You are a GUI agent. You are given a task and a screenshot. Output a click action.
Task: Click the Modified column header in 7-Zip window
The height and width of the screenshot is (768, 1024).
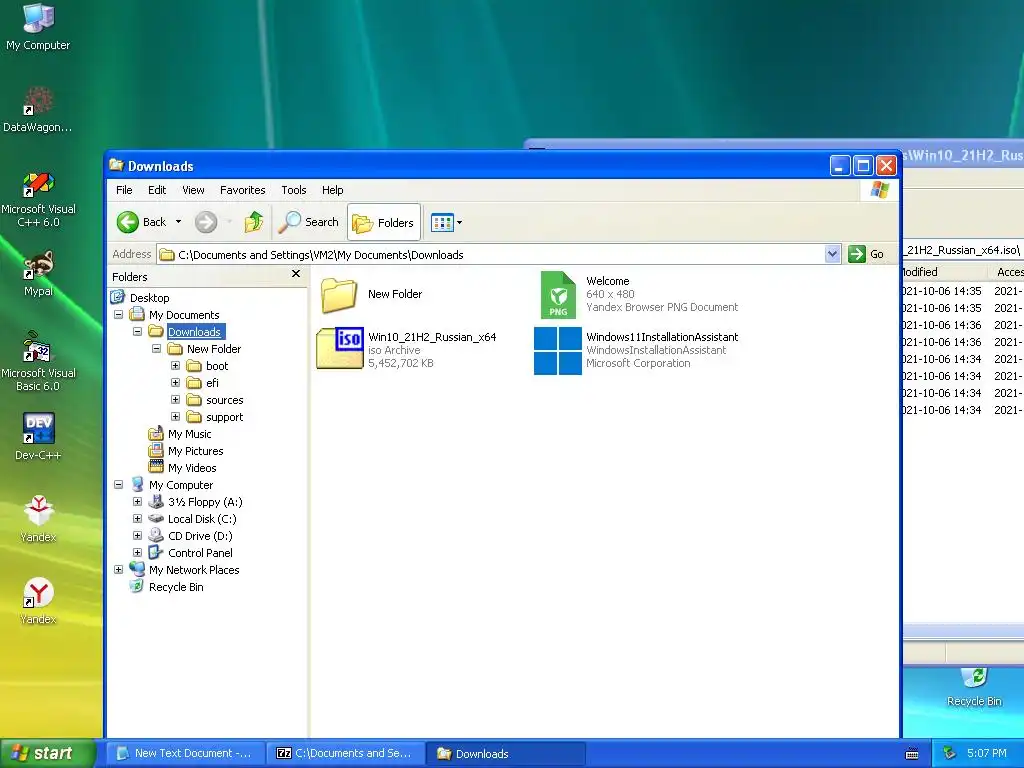tap(945, 272)
